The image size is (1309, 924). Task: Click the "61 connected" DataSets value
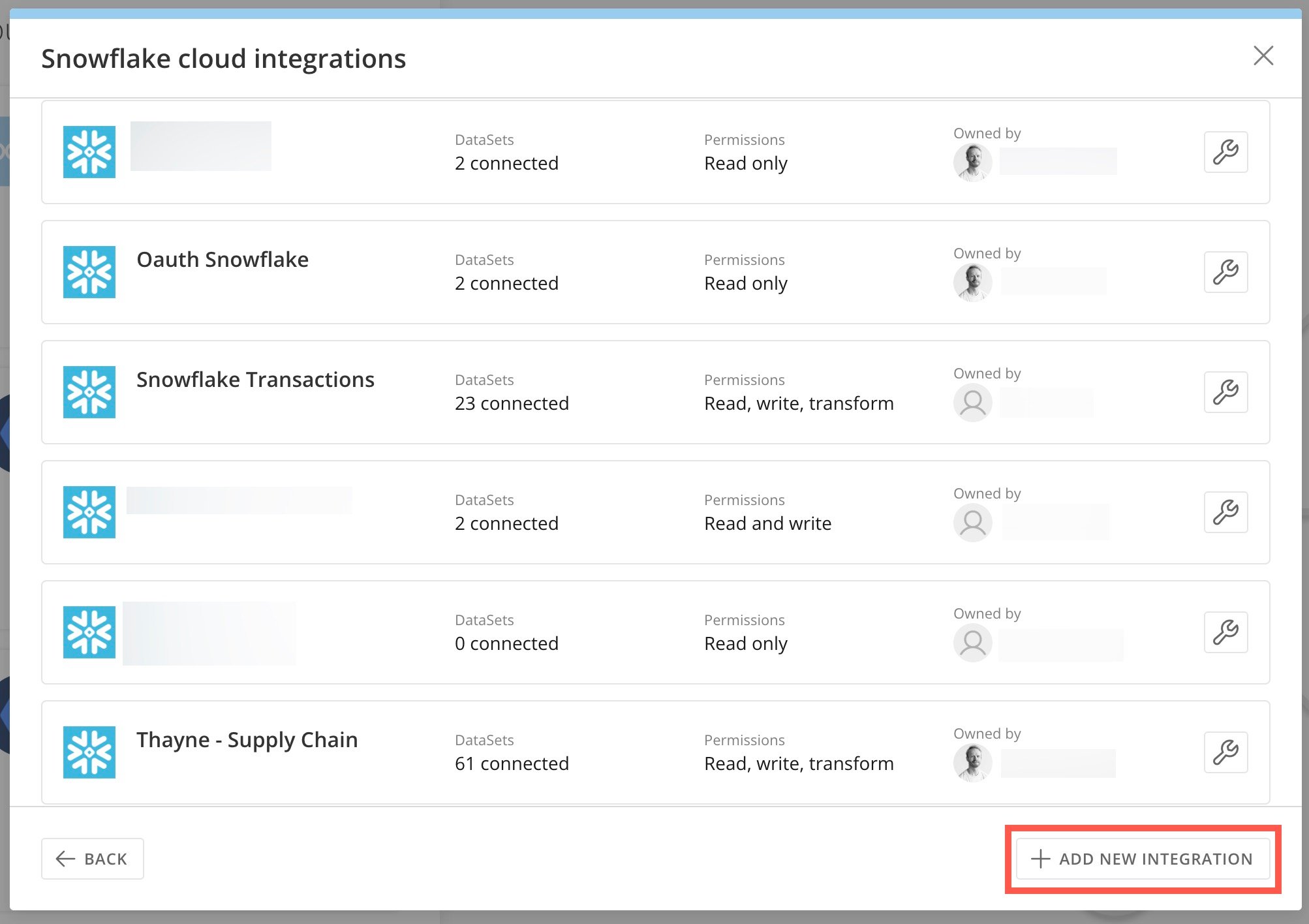(512, 763)
